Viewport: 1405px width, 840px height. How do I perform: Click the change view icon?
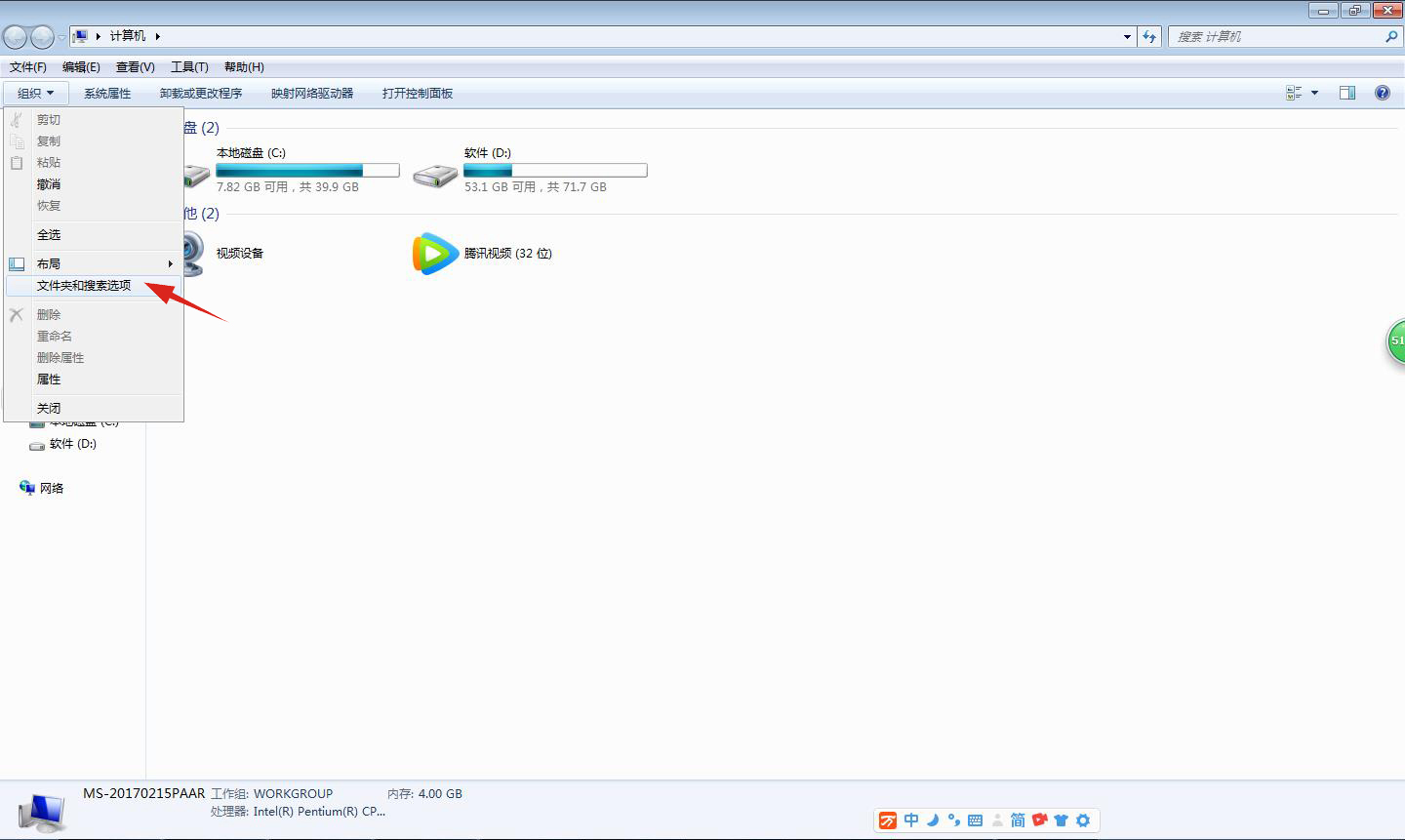pyautogui.click(x=1295, y=93)
